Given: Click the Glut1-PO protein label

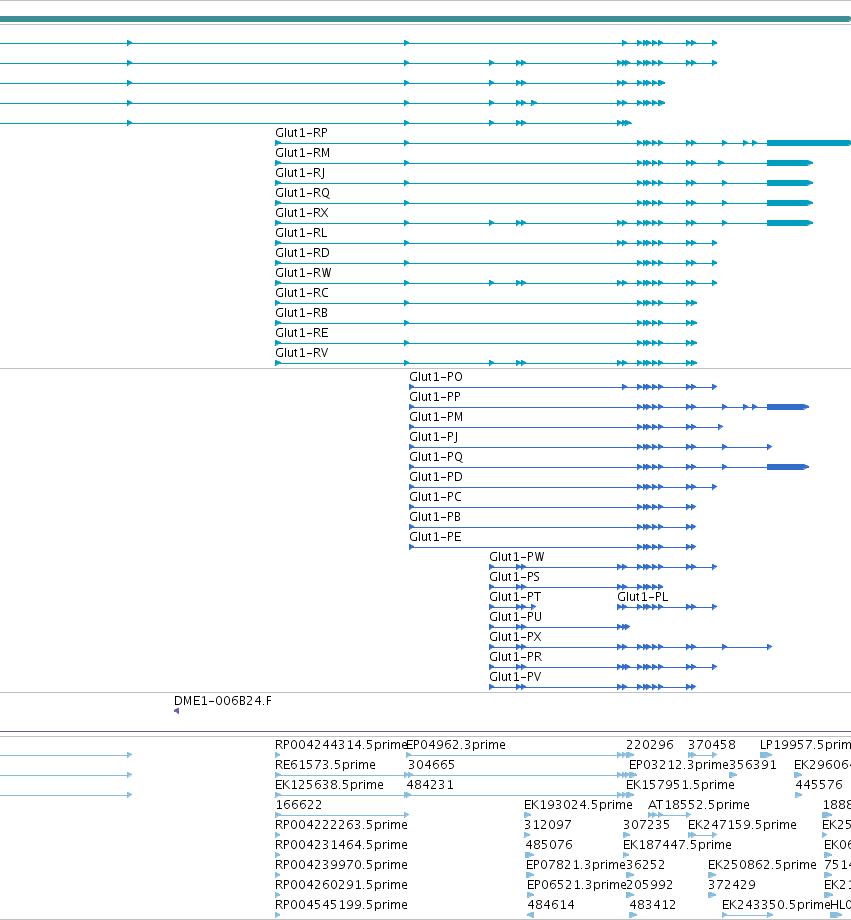Looking at the screenshot, I should pyautogui.click(x=435, y=377).
